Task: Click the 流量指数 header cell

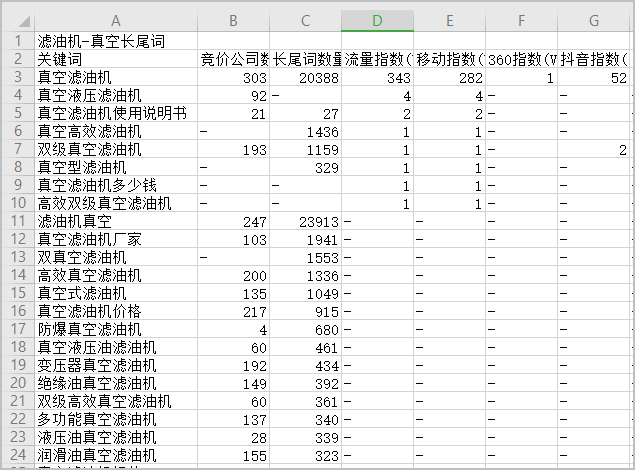Action: pyautogui.click(x=377, y=59)
